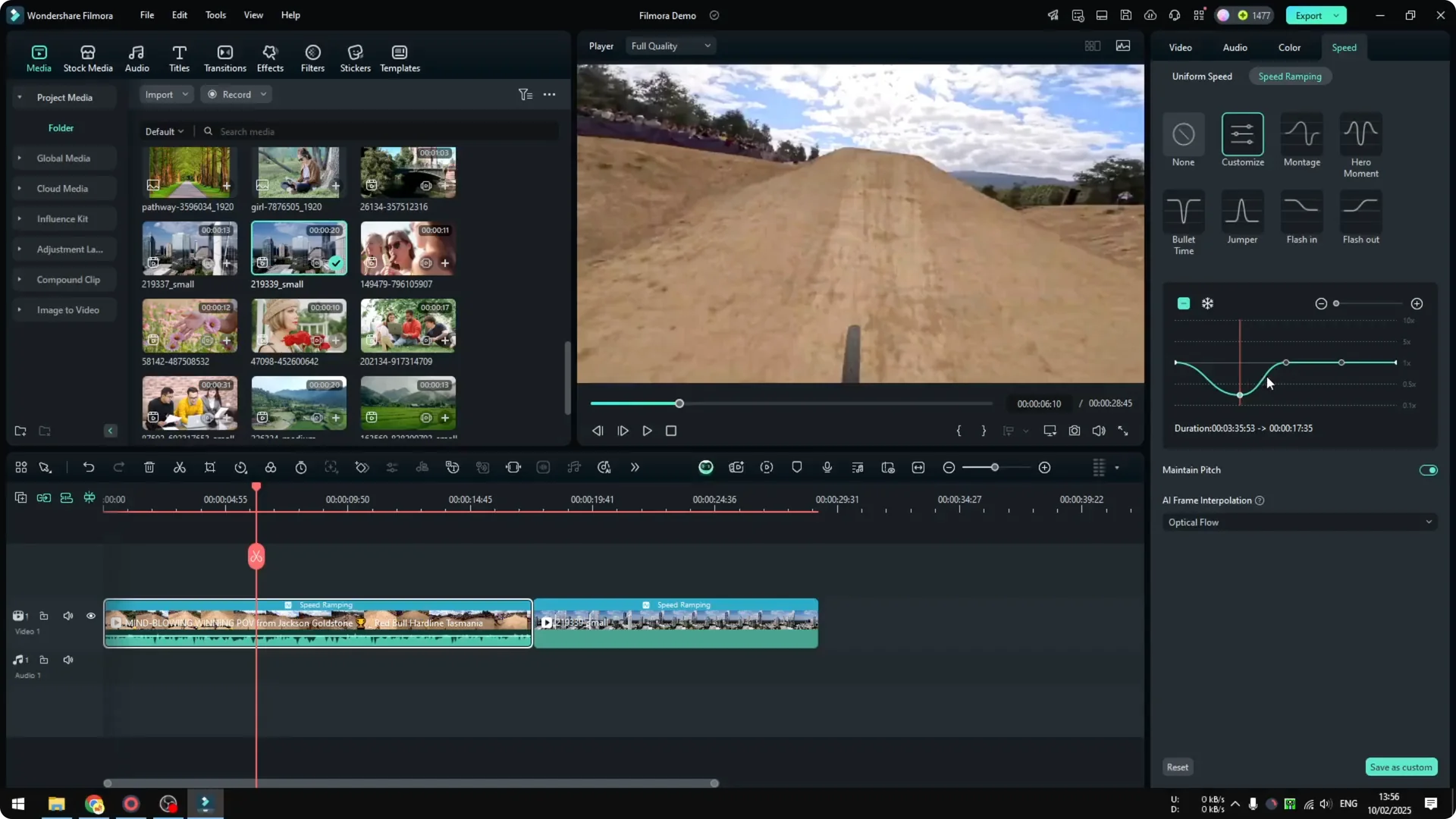
Task: Switch to the Audio settings tab
Action: coord(1234,47)
